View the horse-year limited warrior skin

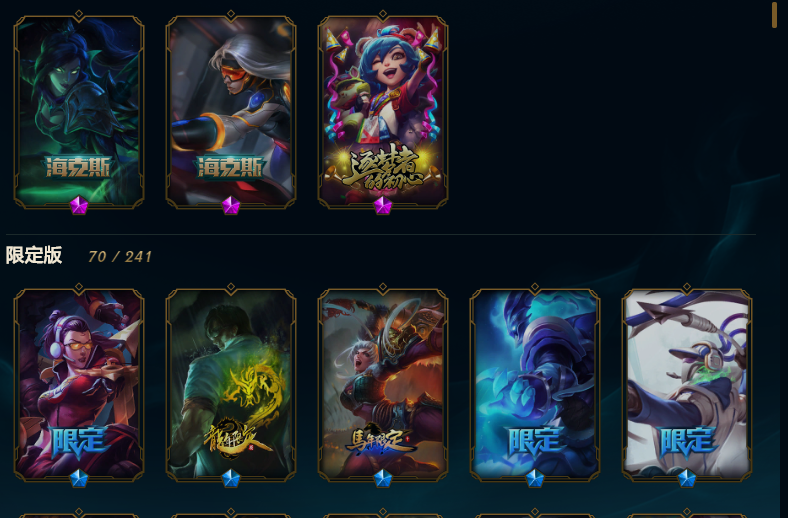(382, 384)
